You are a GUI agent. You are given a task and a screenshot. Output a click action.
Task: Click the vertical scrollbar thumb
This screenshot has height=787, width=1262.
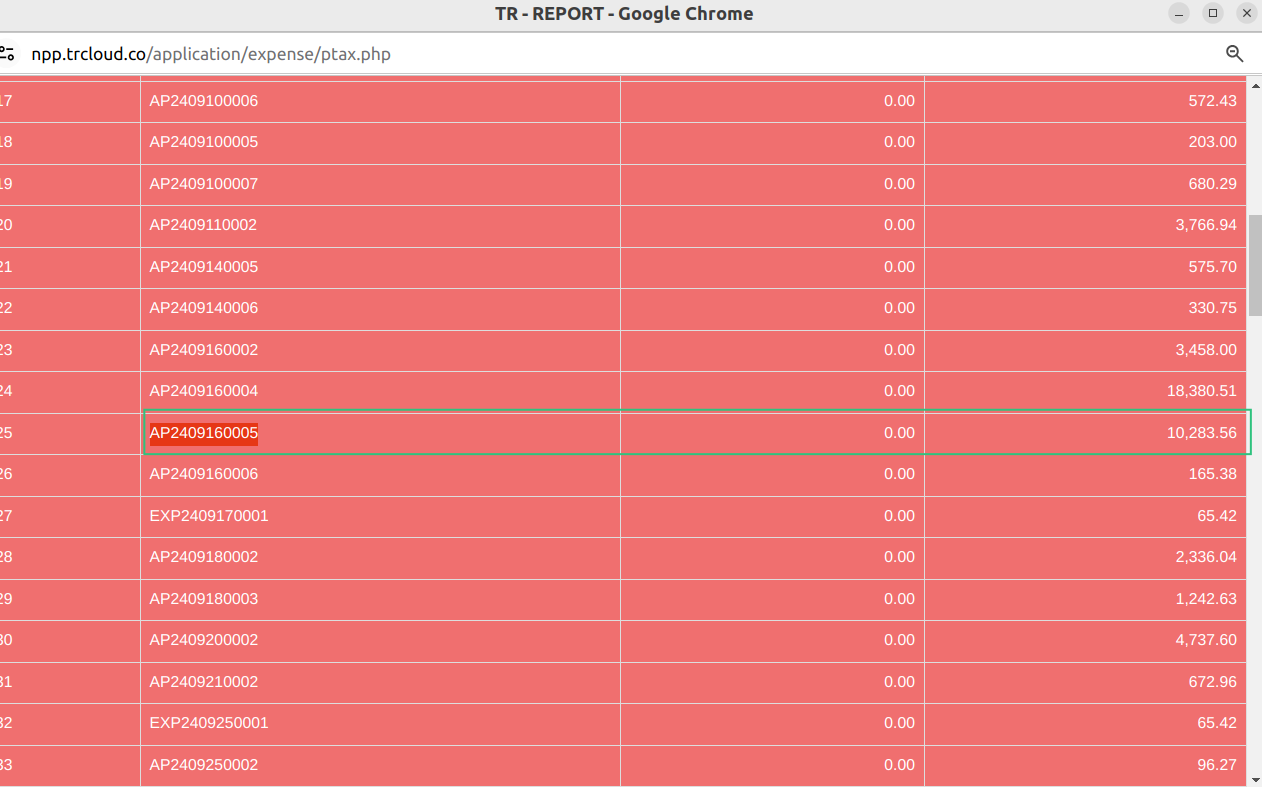click(1255, 265)
